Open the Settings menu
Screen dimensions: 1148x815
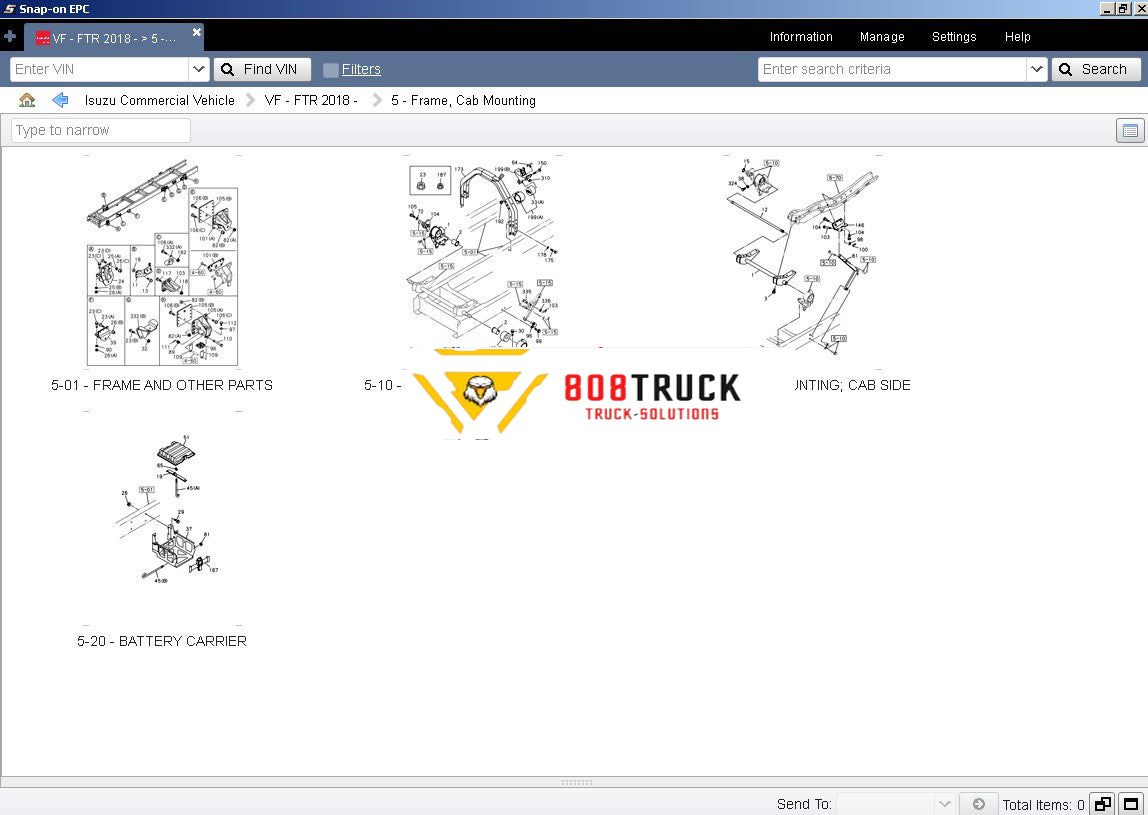(953, 37)
